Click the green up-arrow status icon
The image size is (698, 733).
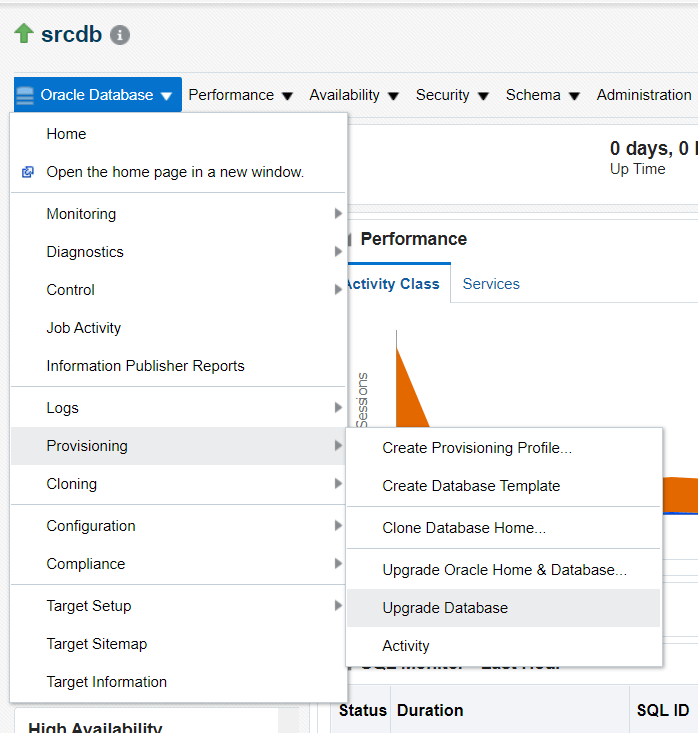pyautogui.click(x=24, y=34)
